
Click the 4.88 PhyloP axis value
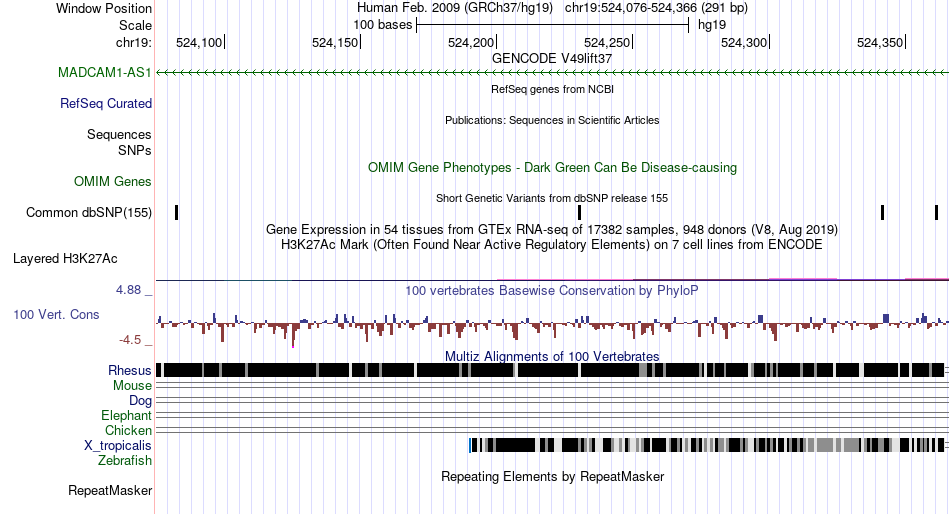click(129, 290)
